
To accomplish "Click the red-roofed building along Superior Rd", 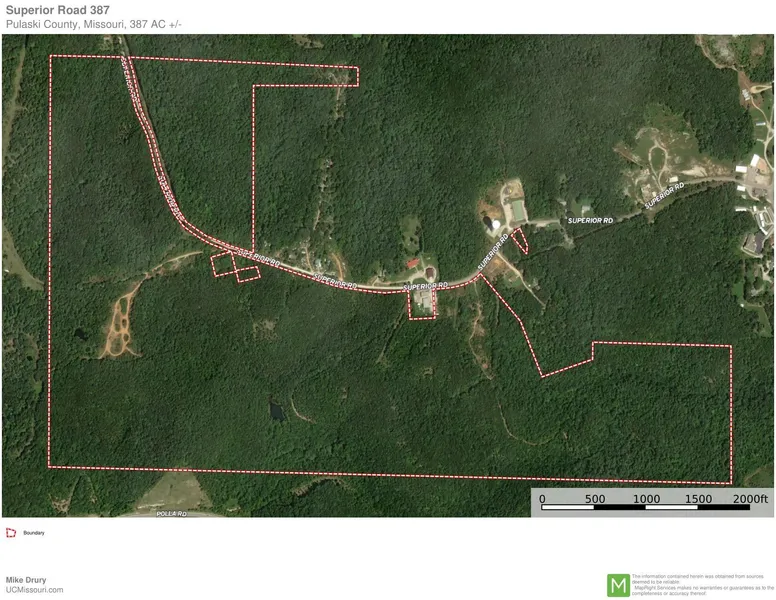I will (x=414, y=263).
